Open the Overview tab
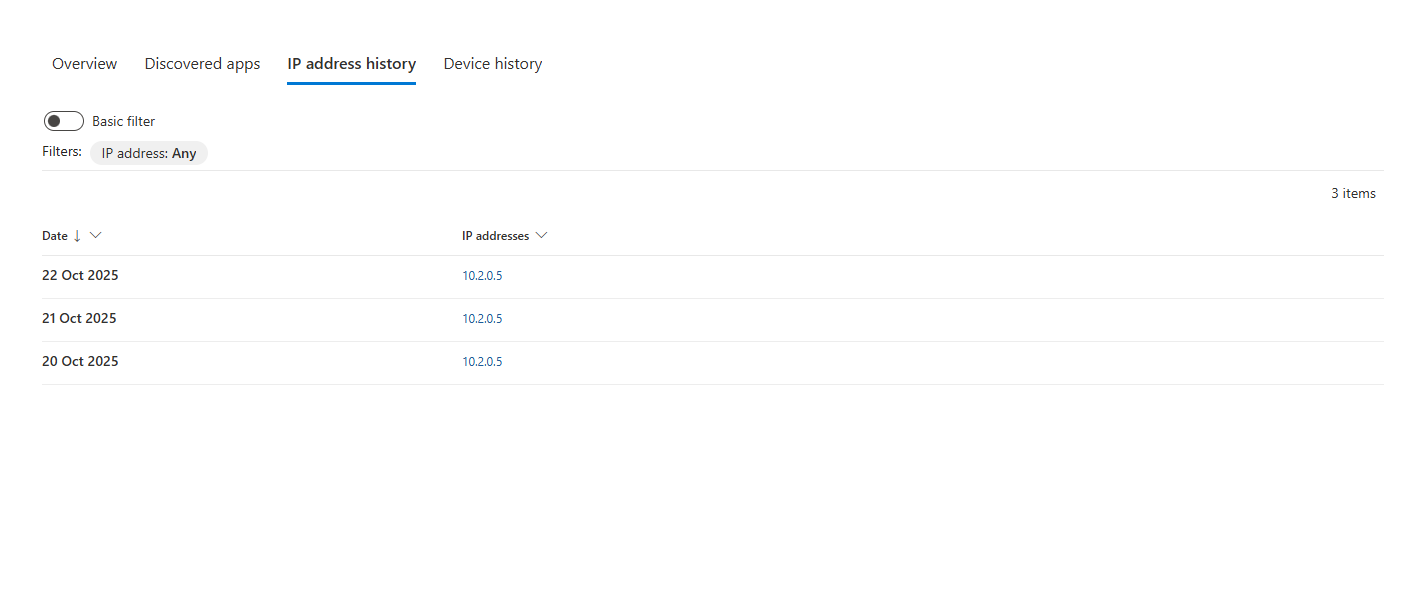The height and width of the screenshot is (599, 1419). (84, 64)
